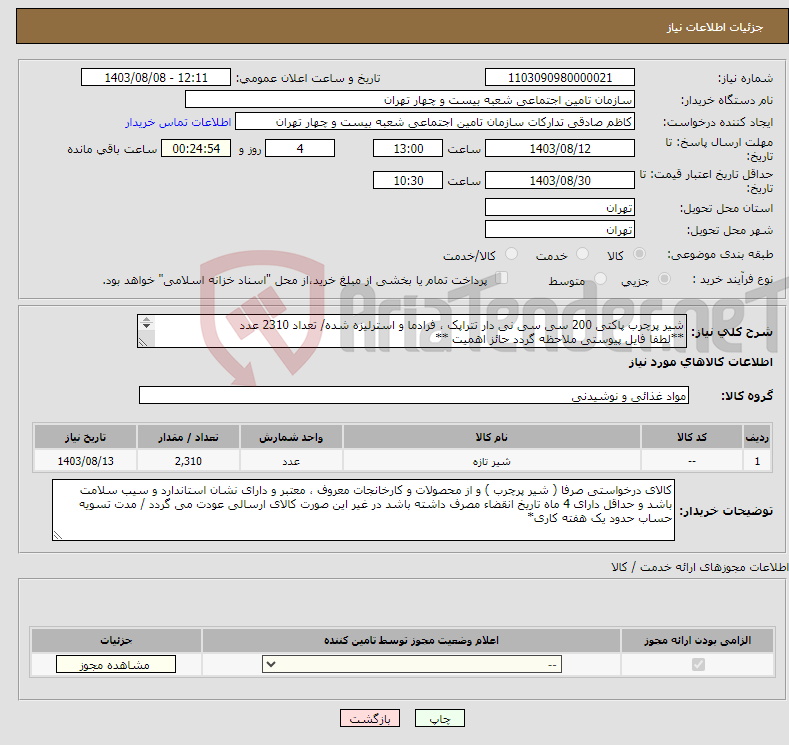Viewport: 789px width, 745px height.
Task: Click the row number cell 1
Action: (x=757, y=461)
